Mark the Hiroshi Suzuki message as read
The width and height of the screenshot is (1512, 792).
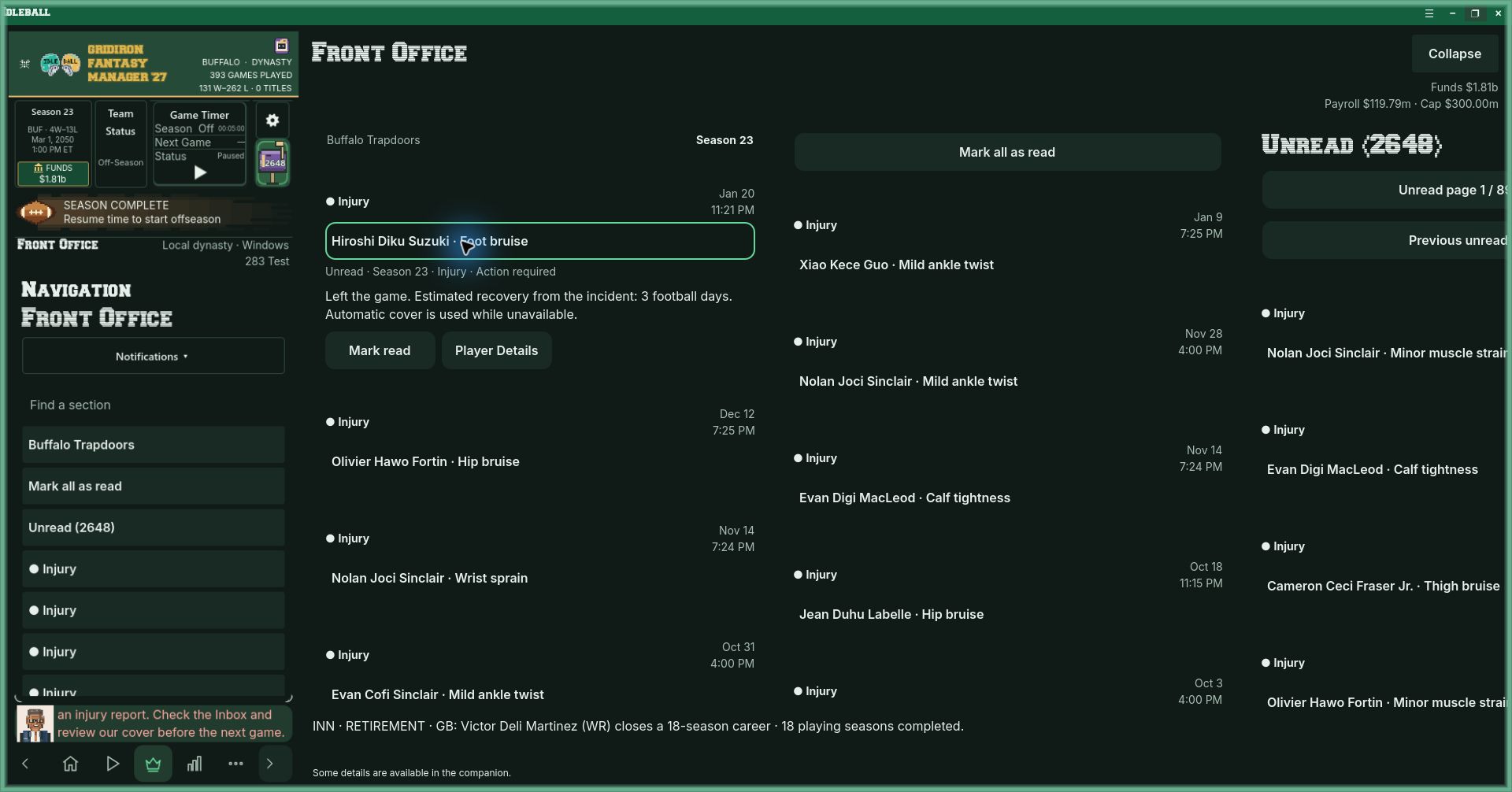380,350
